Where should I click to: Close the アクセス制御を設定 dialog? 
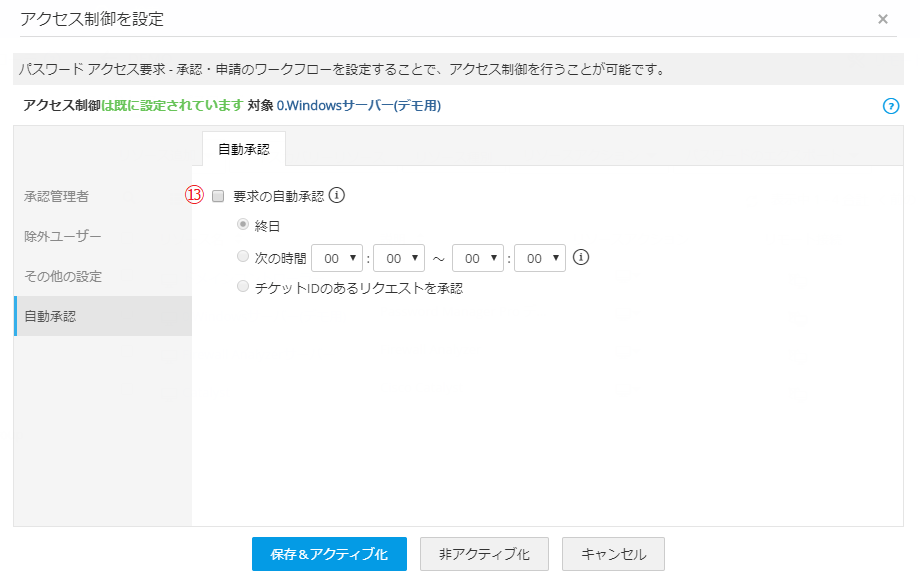pos(882,19)
